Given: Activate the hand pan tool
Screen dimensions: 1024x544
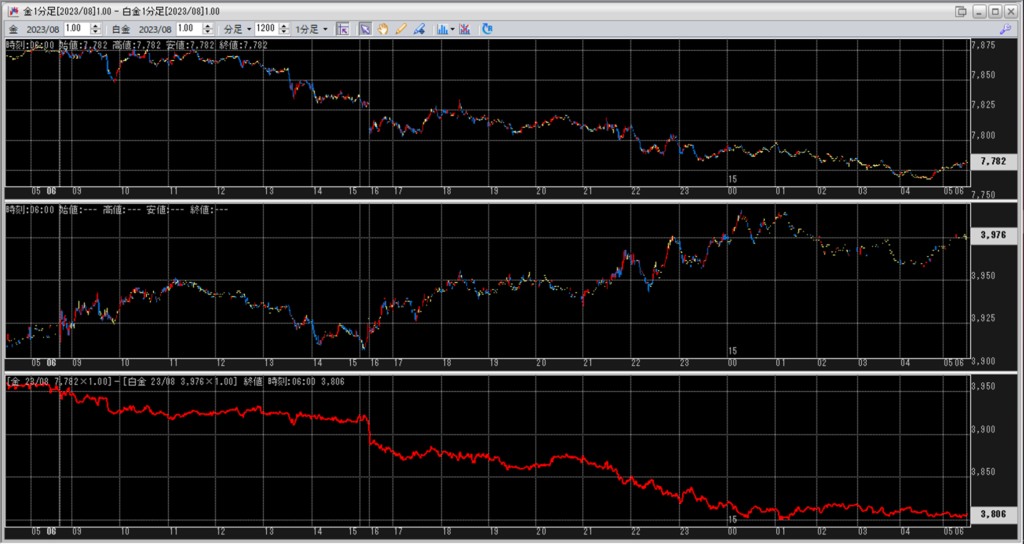Looking at the screenshot, I should [384, 30].
